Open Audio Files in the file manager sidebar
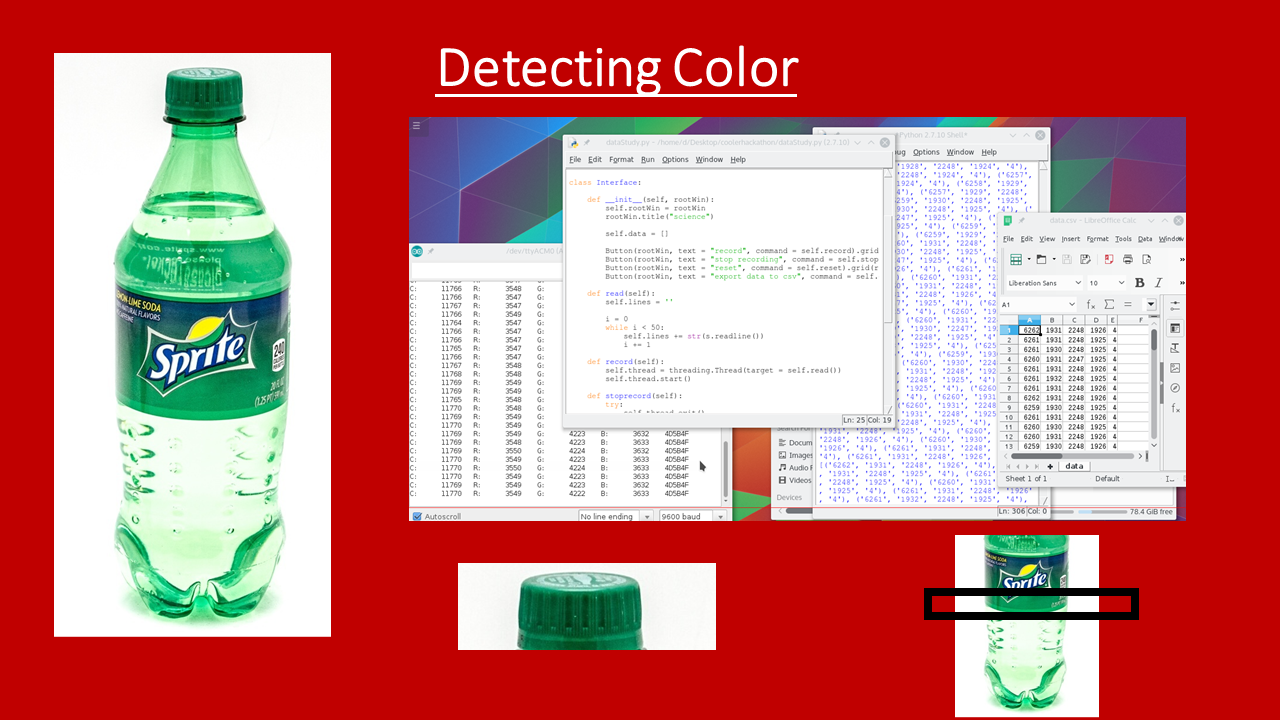 pos(795,467)
